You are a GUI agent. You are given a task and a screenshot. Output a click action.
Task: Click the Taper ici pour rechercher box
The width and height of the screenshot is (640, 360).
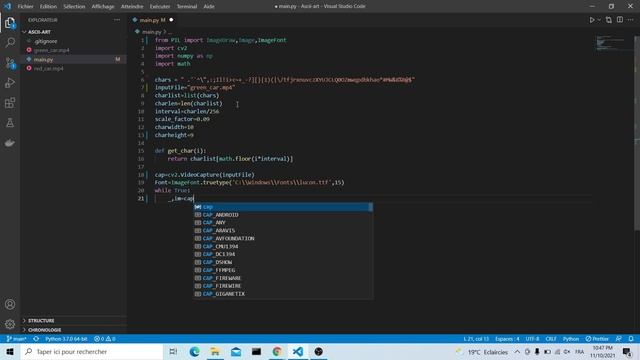92,351
